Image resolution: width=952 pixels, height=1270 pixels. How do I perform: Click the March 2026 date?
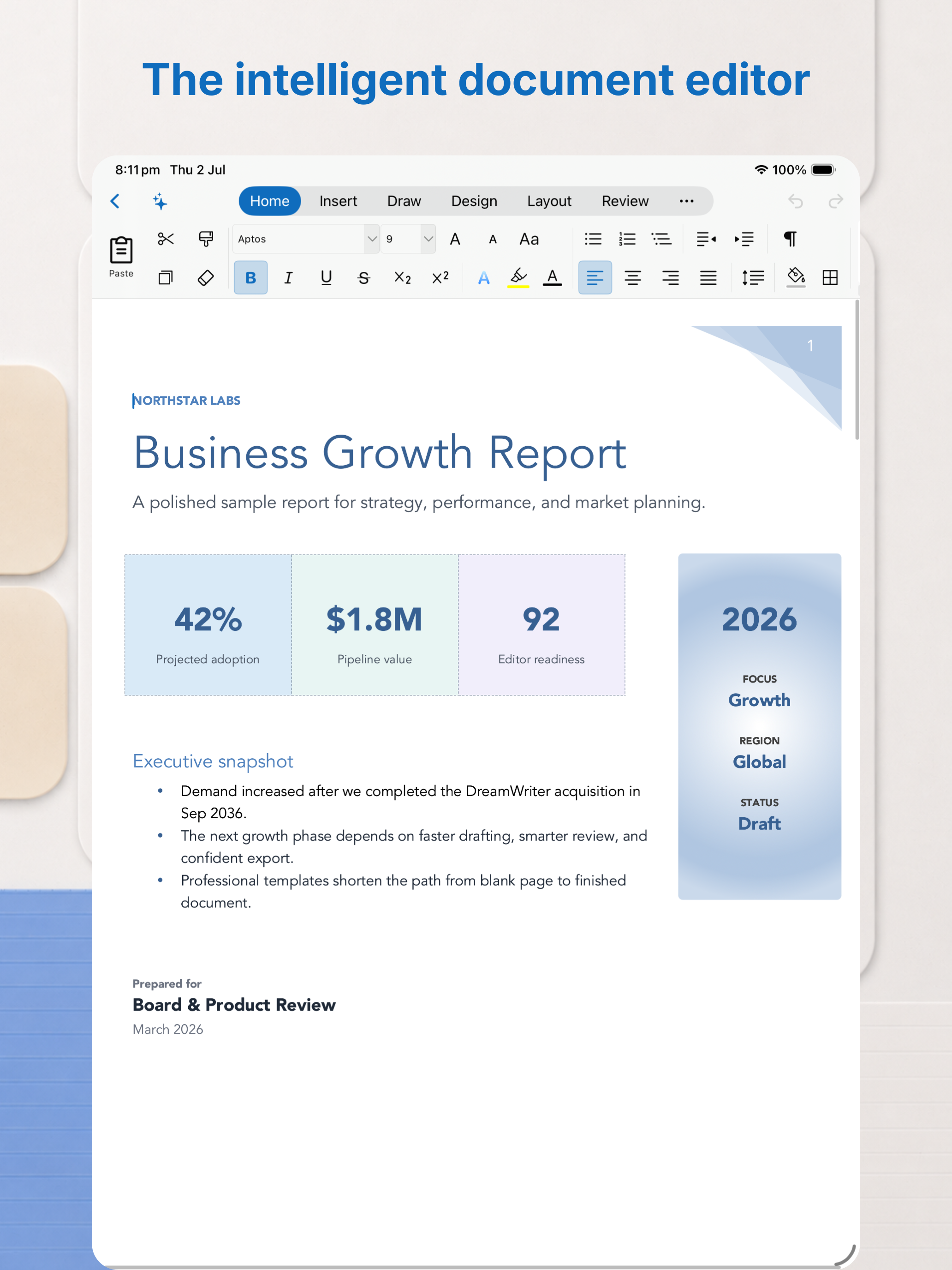pos(167,1030)
